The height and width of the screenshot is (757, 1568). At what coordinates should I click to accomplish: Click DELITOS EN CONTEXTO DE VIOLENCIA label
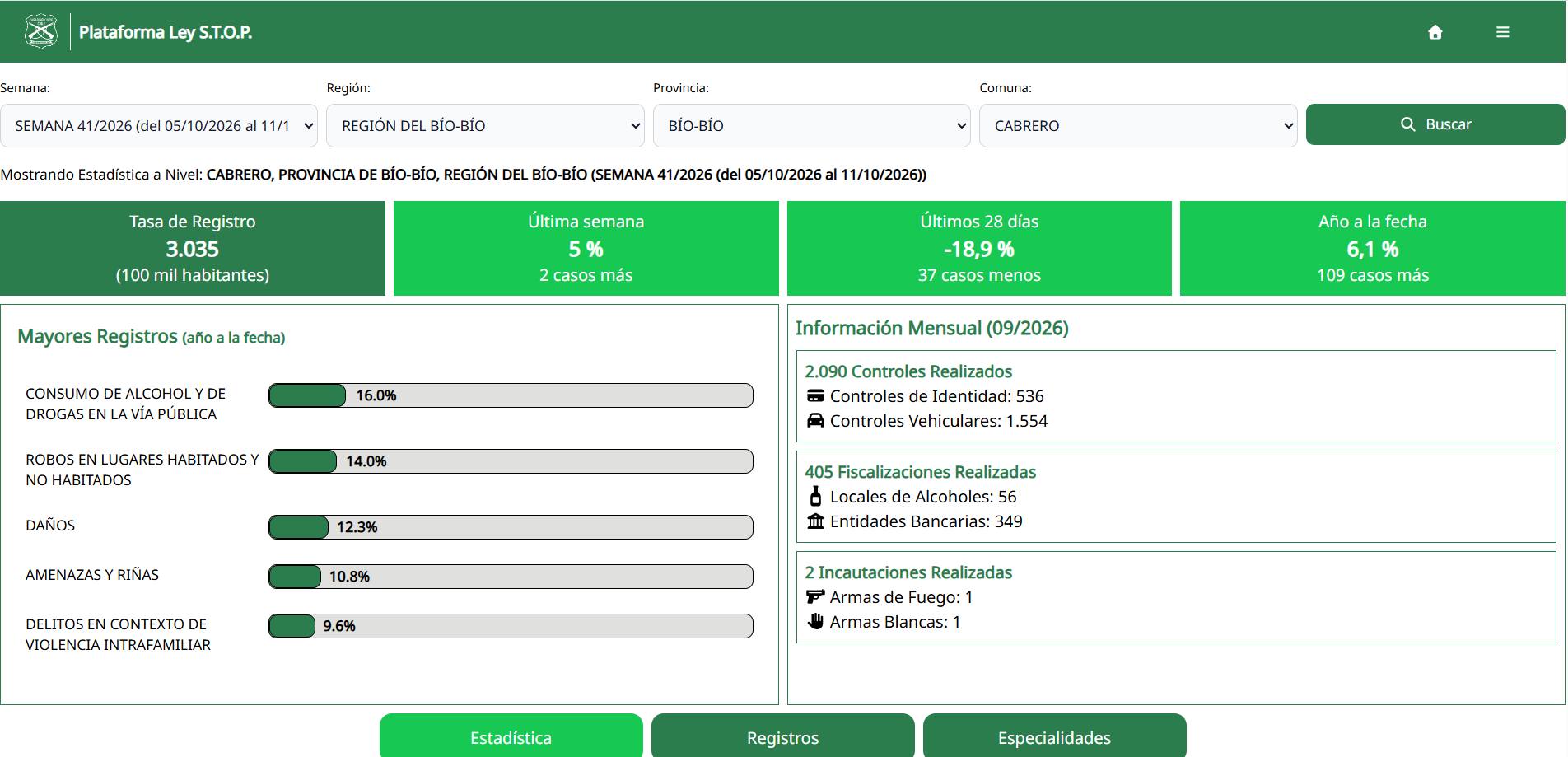coord(118,634)
